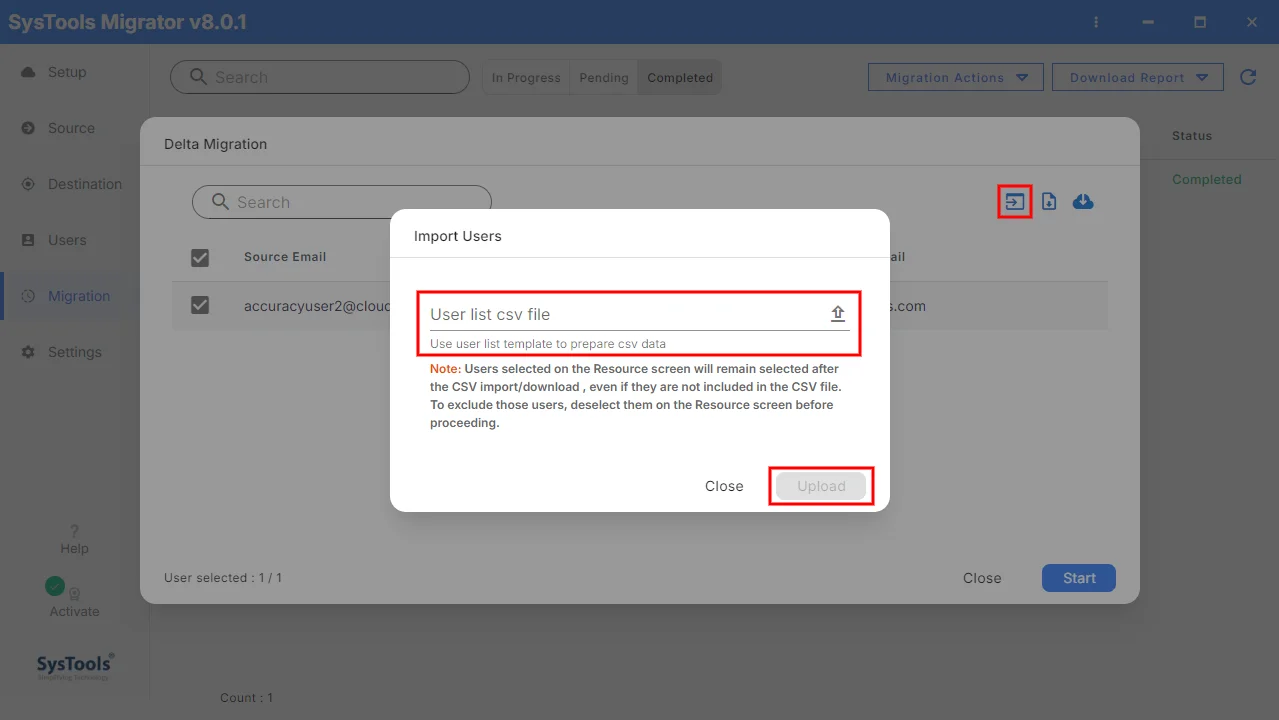This screenshot has width=1279, height=720.
Task: Click the accuracyuser2 source email cell
Action: click(x=316, y=306)
